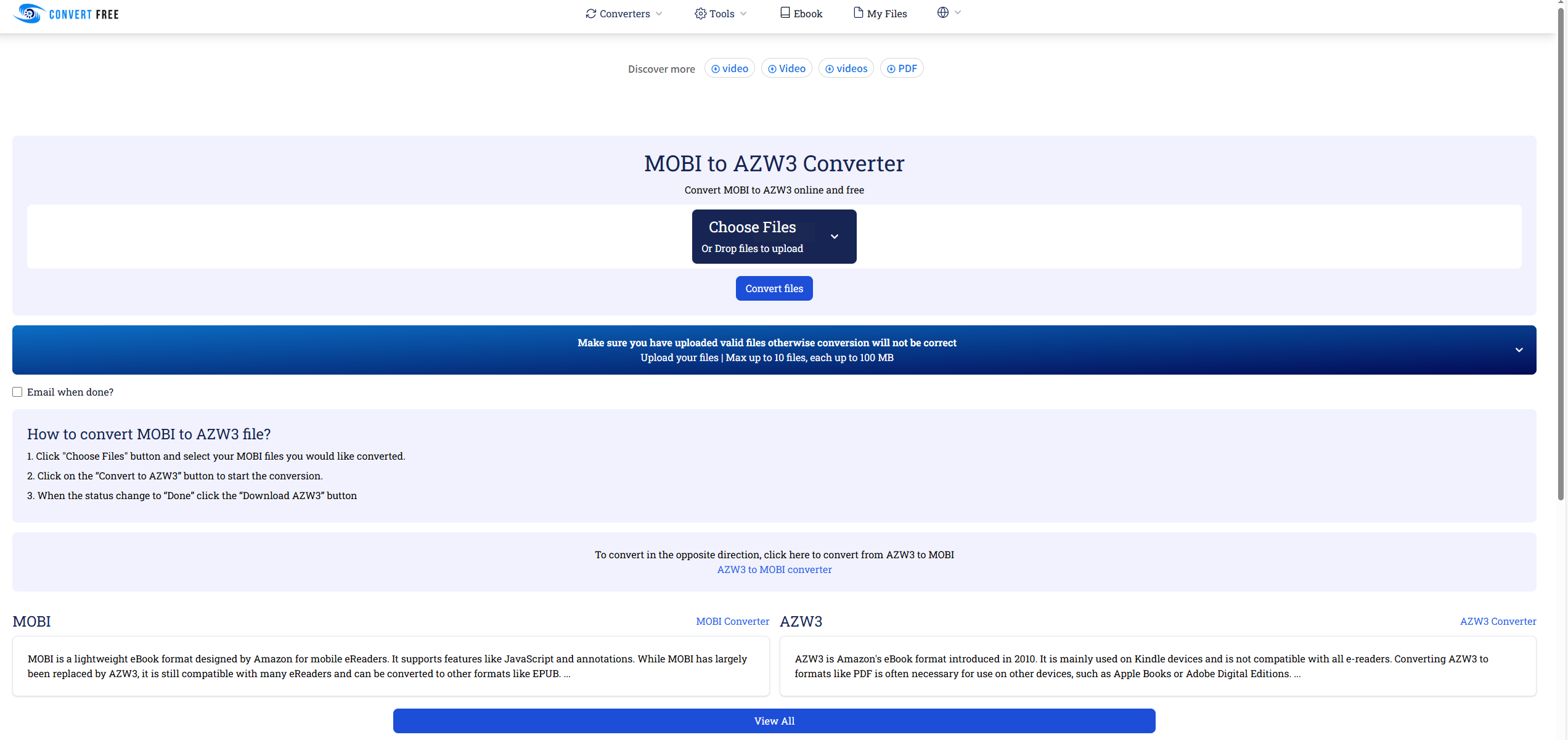The width and height of the screenshot is (1568, 740).
Task: Click the Convert Free logo icon
Action: [29, 14]
